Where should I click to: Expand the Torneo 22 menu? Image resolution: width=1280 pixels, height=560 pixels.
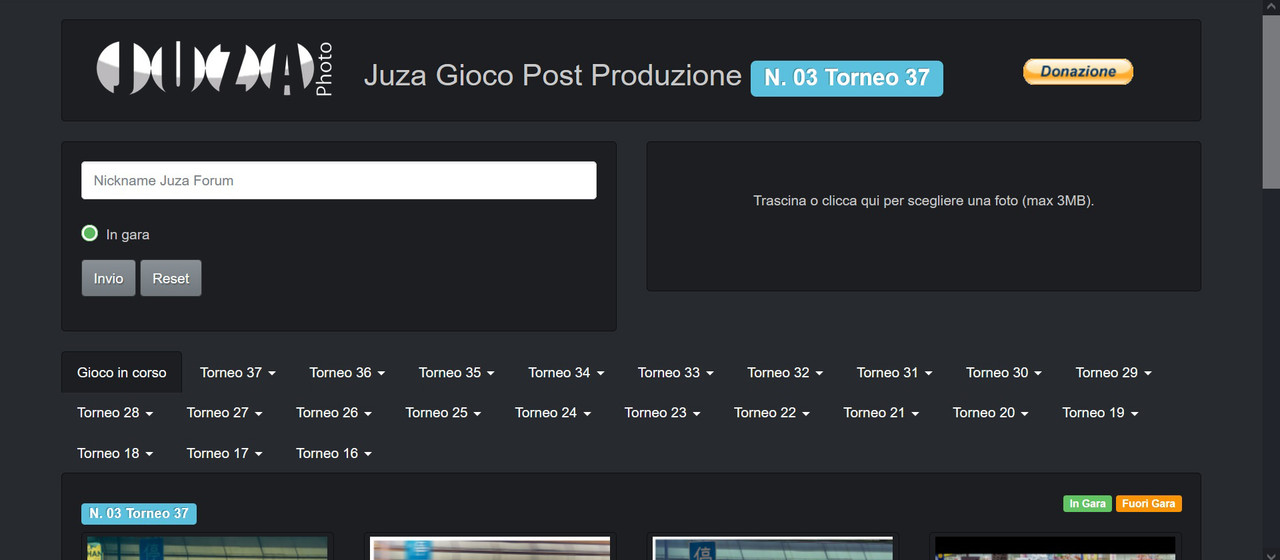point(772,412)
